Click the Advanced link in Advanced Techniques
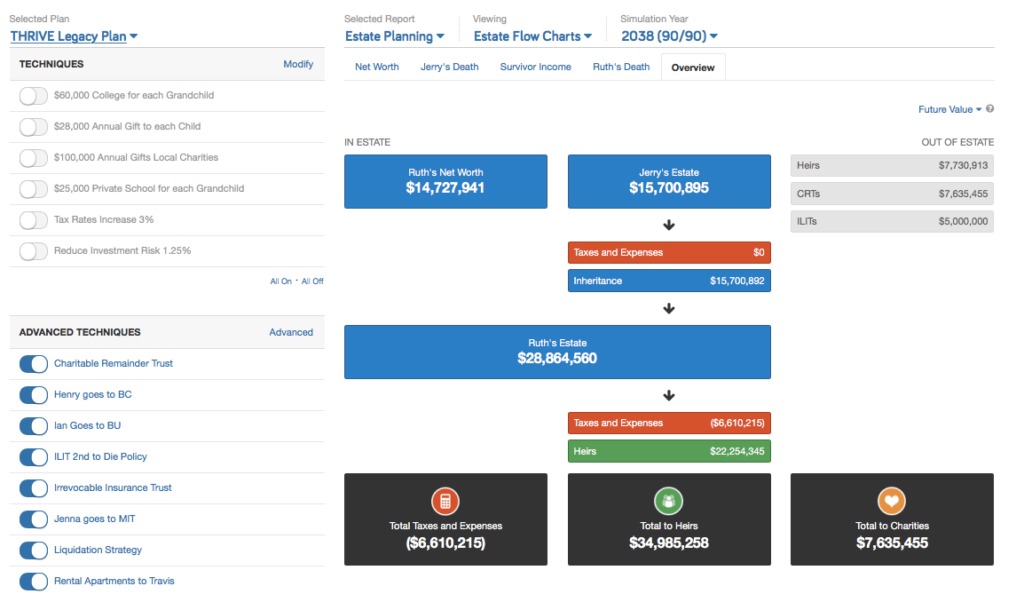 tap(291, 332)
